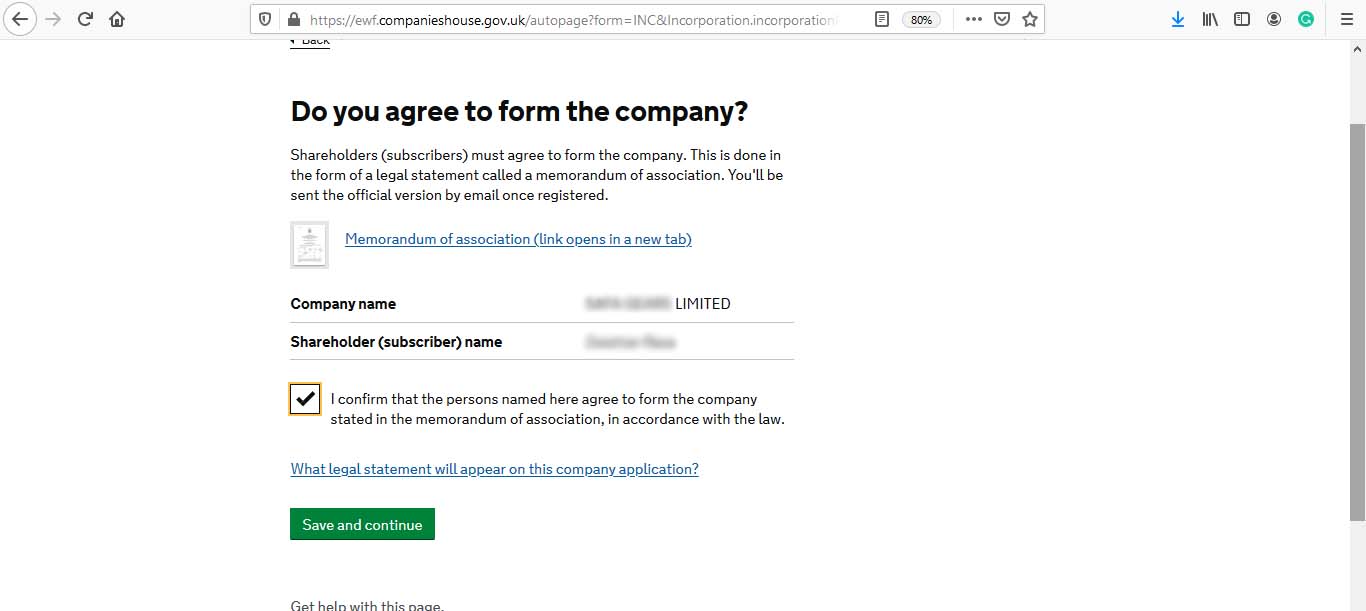Uncheck the agree-to-form-company confirmation checkbox
This screenshot has height=611, width=1366.
pos(305,398)
